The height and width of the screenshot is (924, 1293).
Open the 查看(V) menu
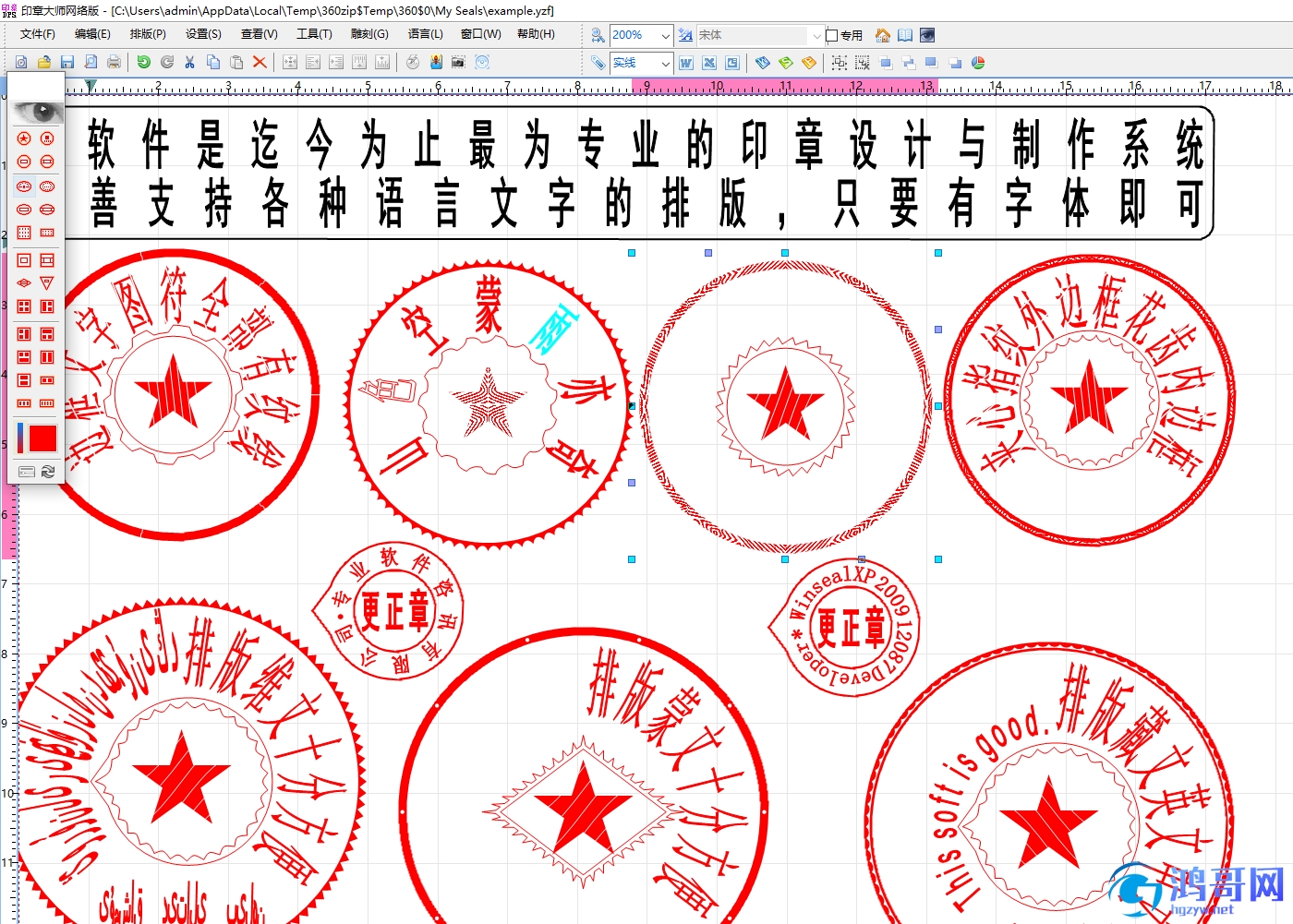[x=259, y=34]
